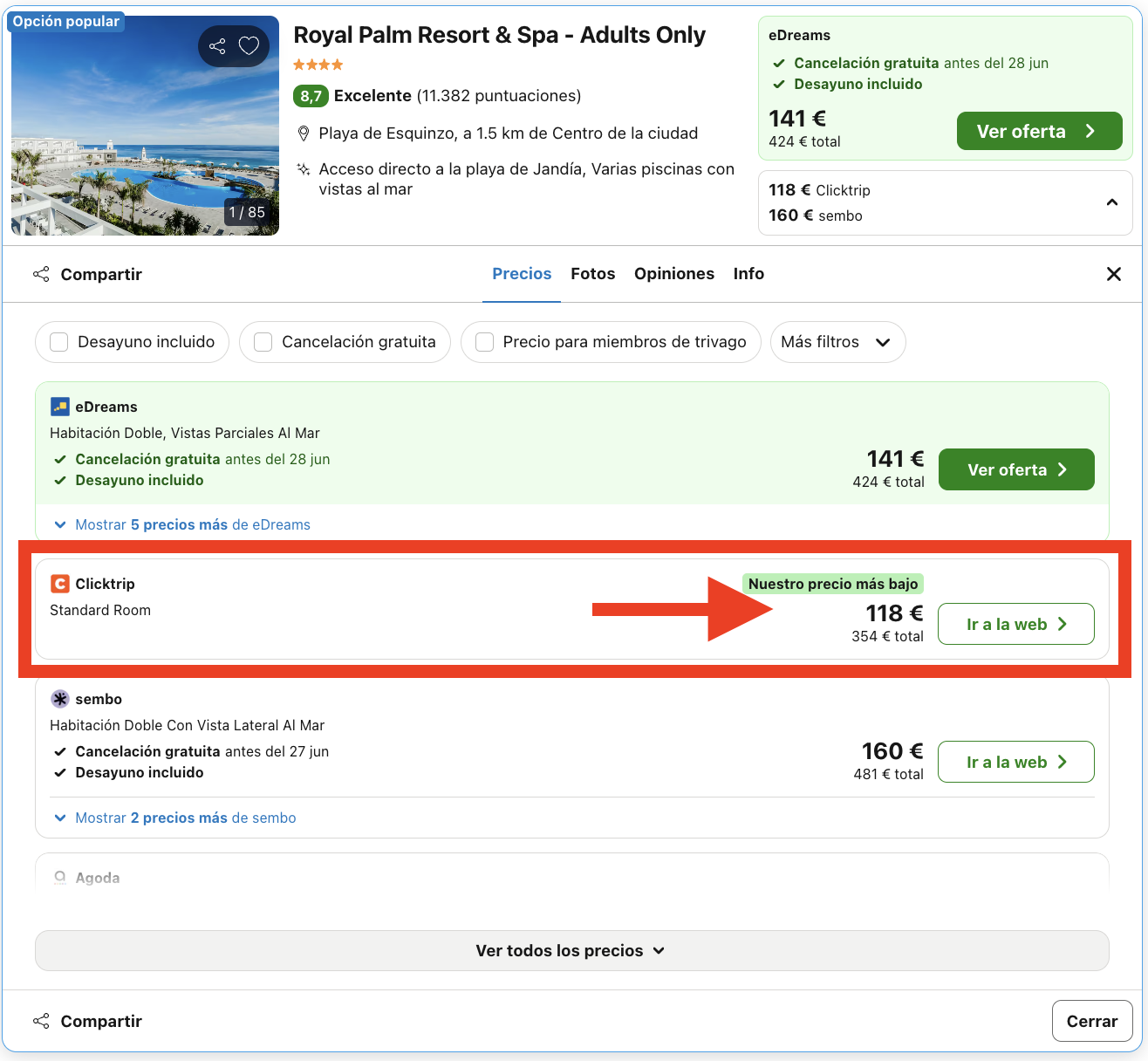The height and width of the screenshot is (1061, 1148).
Task: Open the Info tab
Action: pyautogui.click(x=748, y=274)
